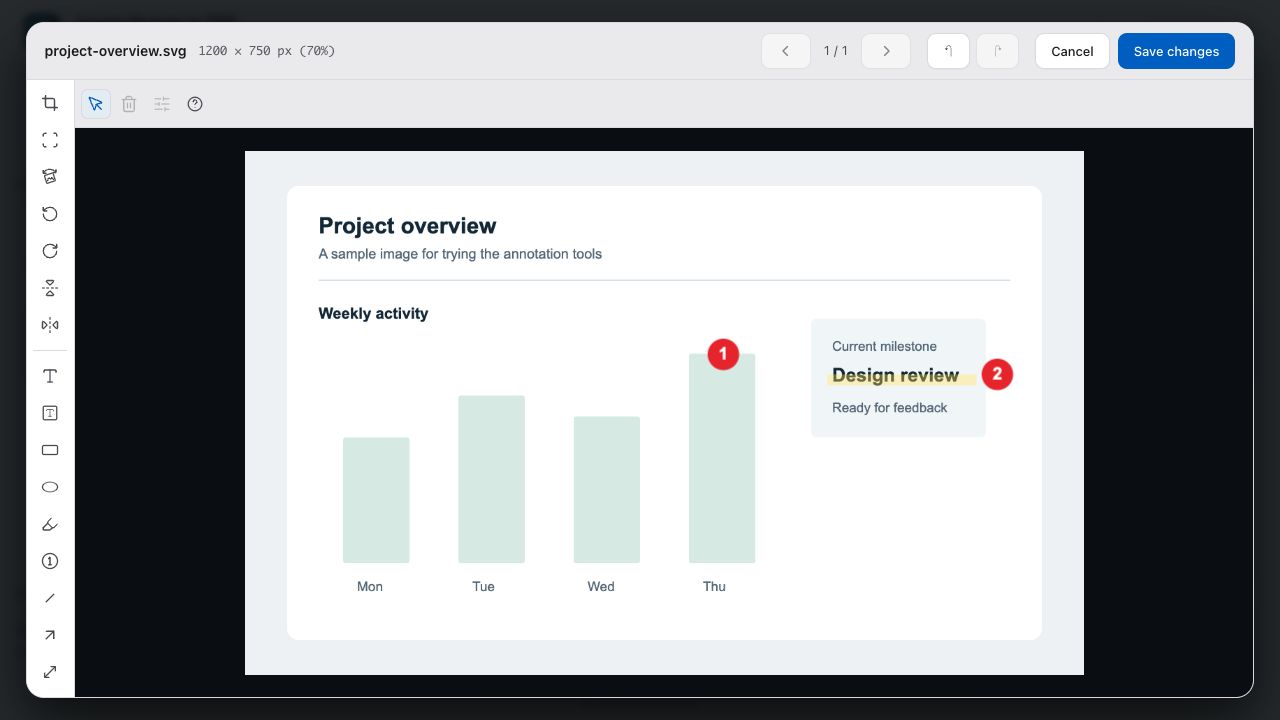Select the numbered marker tool
Image resolution: width=1280 pixels, height=720 pixels.
click(x=50, y=561)
